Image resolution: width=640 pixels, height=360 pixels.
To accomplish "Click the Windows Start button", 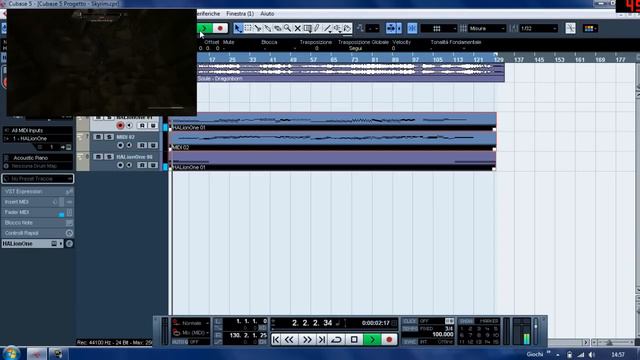I will coord(11,353).
